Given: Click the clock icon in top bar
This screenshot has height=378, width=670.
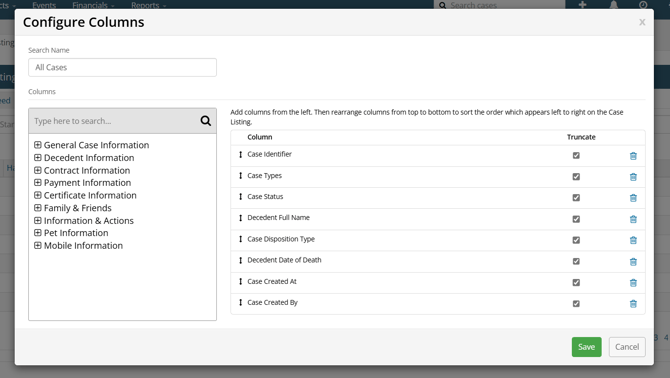Looking at the screenshot, I should click(x=643, y=5).
